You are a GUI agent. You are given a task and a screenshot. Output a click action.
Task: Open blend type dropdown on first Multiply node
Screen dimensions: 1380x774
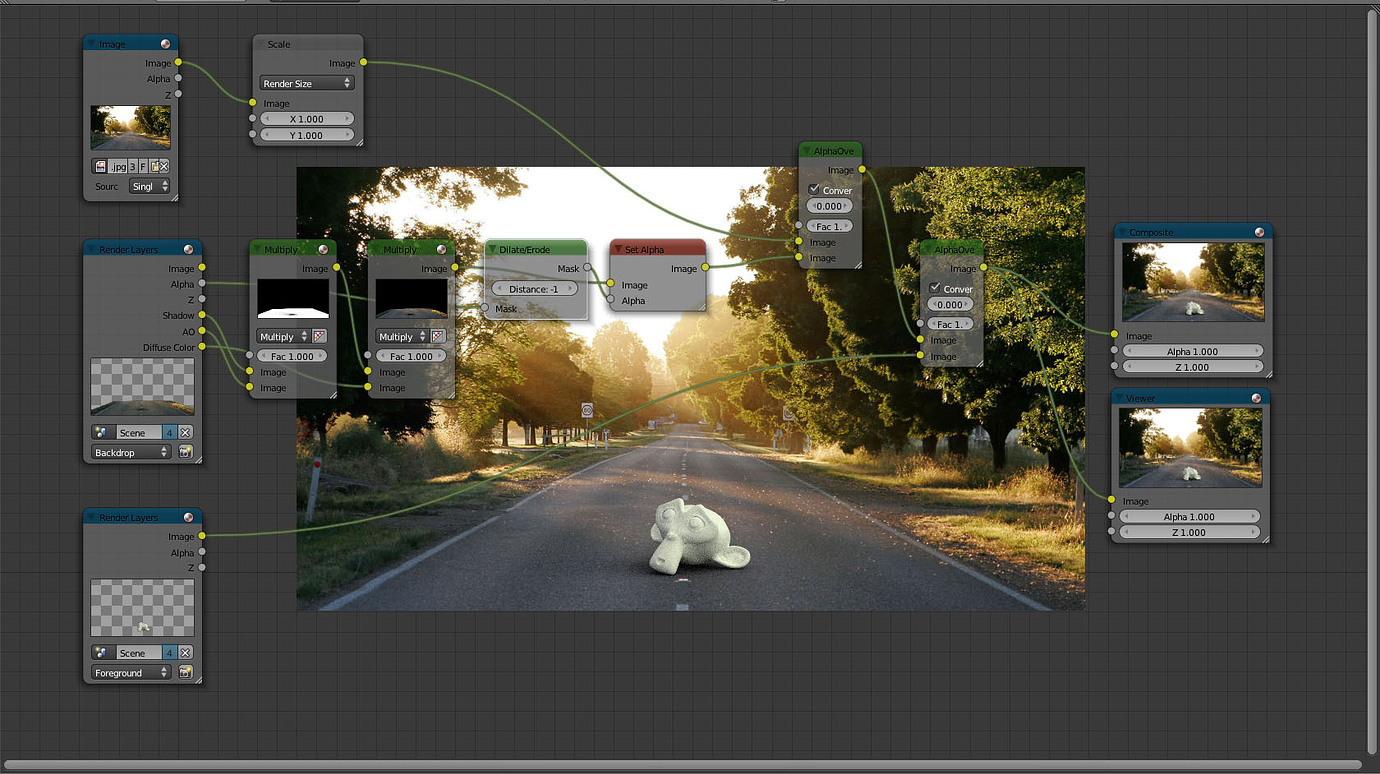click(284, 337)
